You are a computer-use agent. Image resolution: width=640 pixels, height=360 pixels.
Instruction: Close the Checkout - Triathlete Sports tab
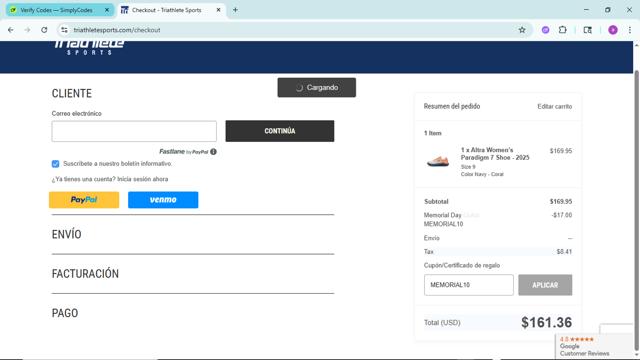(x=218, y=10)
